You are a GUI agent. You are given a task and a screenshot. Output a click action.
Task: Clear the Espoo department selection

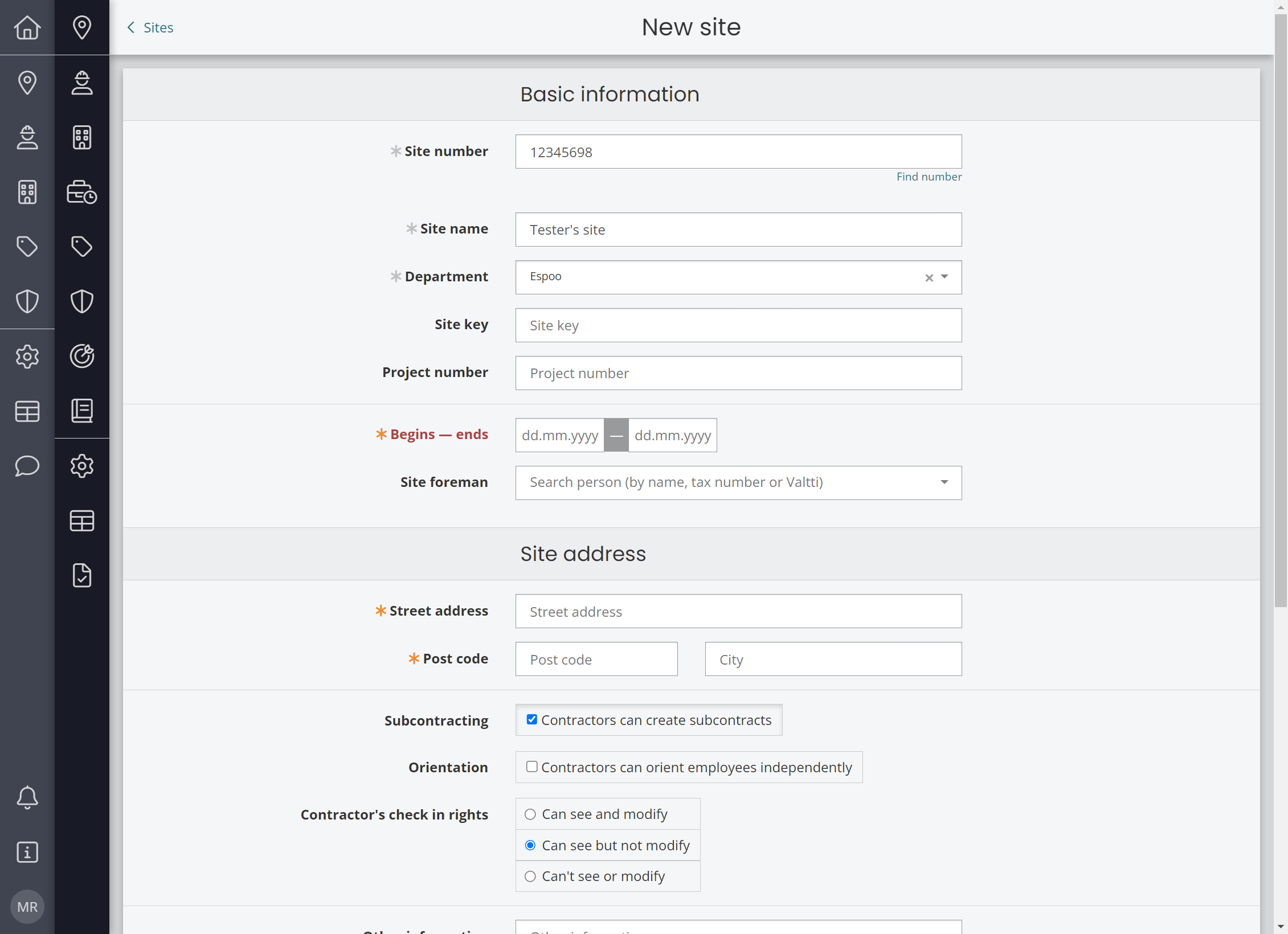point(929,277)
